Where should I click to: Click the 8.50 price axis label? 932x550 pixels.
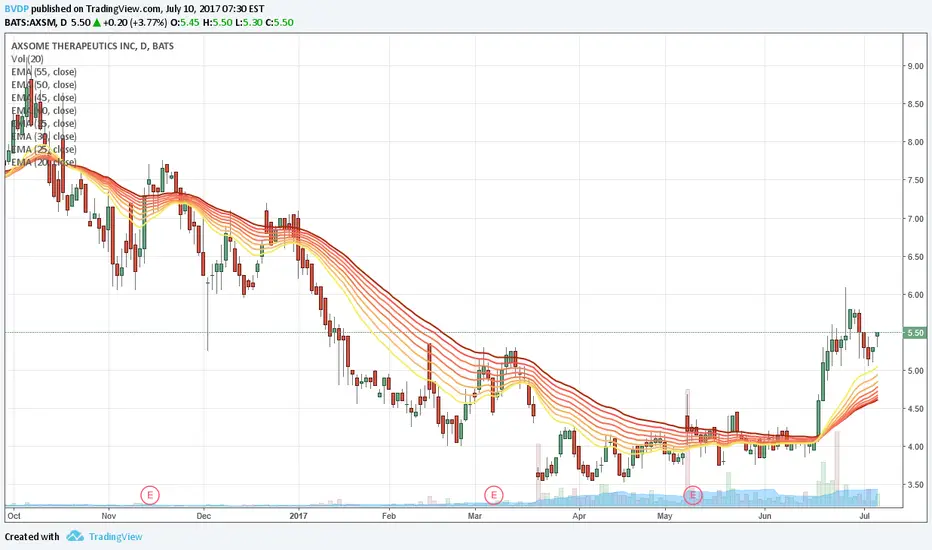[x=915, y=104]
